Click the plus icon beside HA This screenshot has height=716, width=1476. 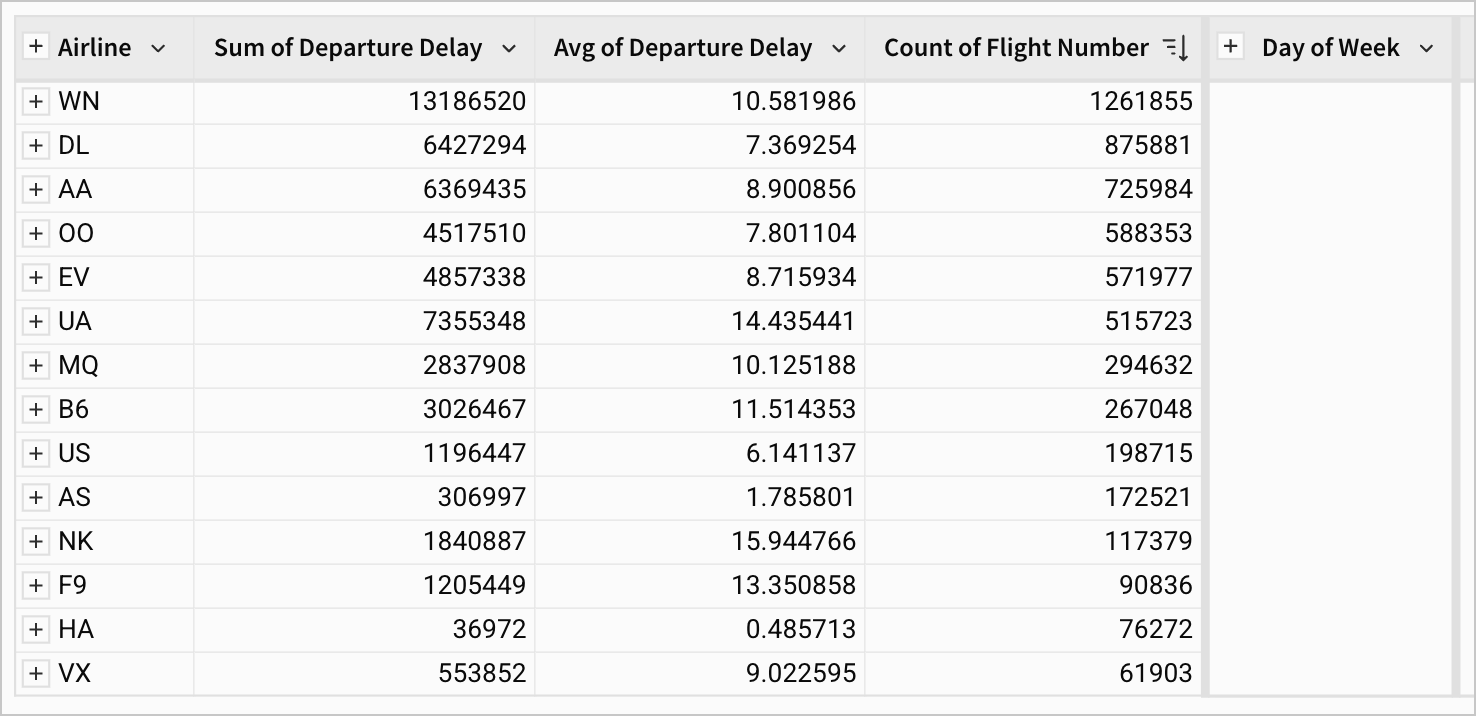36,629
